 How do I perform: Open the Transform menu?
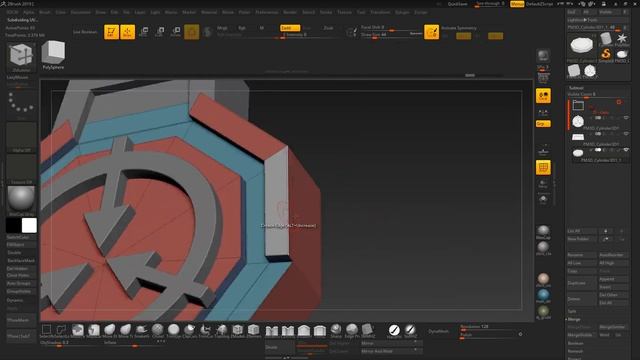[380, 12]
